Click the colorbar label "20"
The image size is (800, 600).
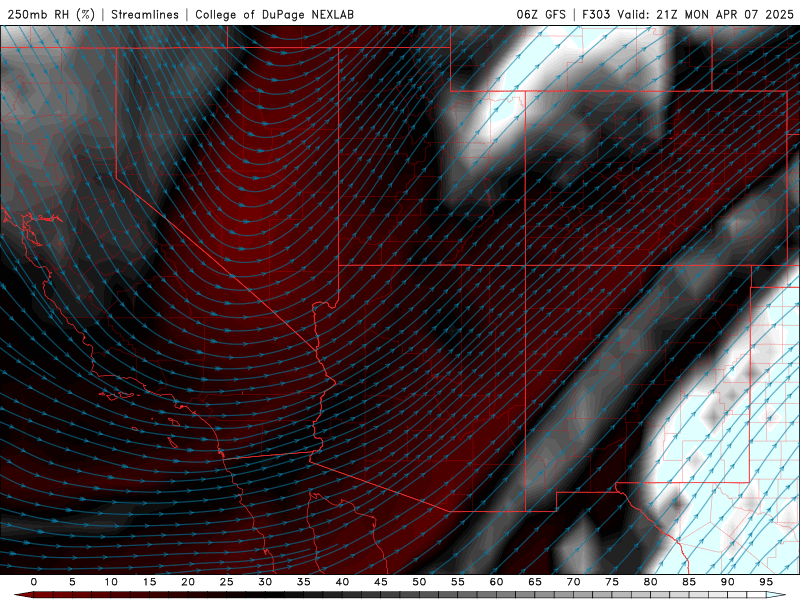pos(188,582)
